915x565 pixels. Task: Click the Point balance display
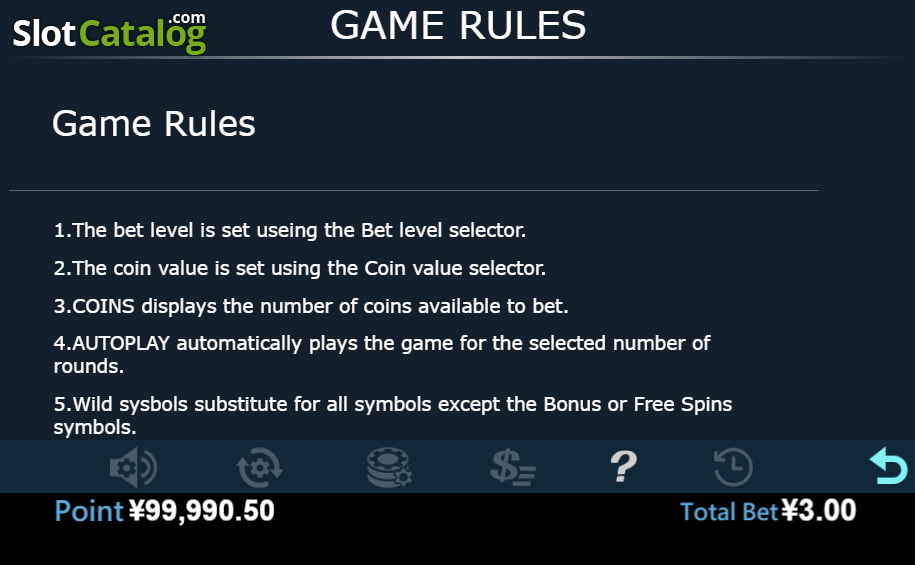164,511
